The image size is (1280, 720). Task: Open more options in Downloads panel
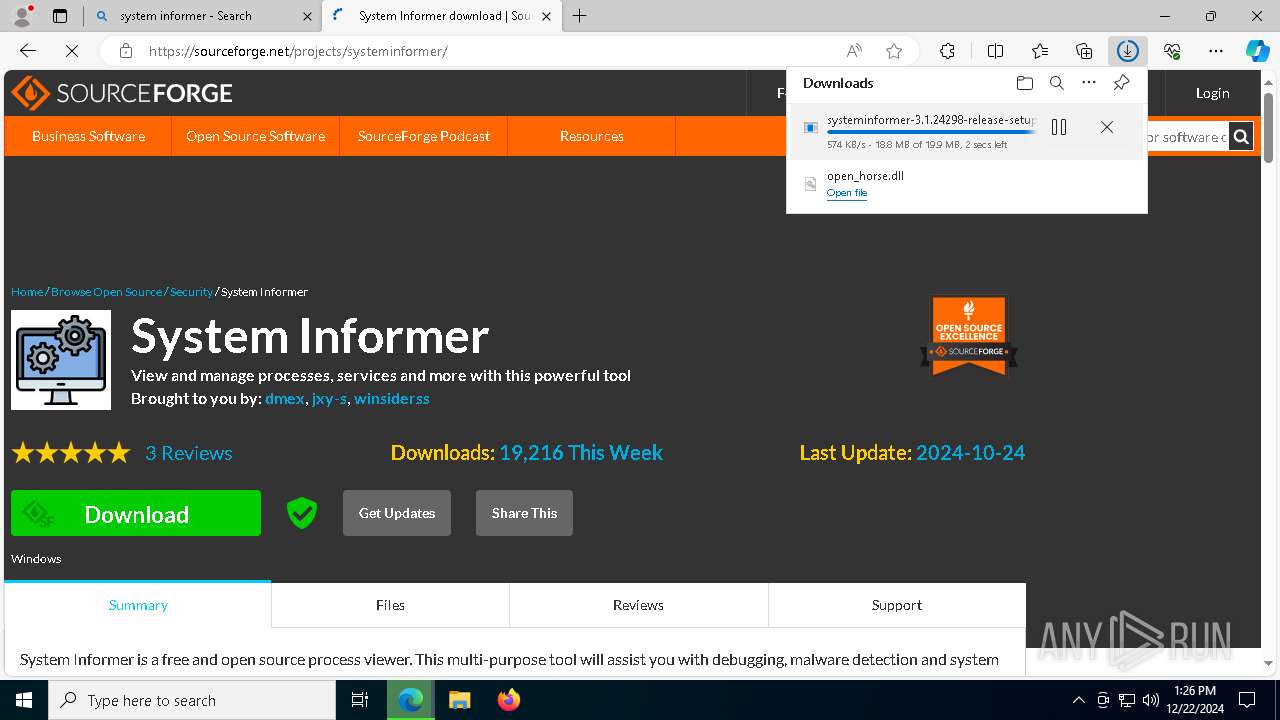(x=1089, y=83)
